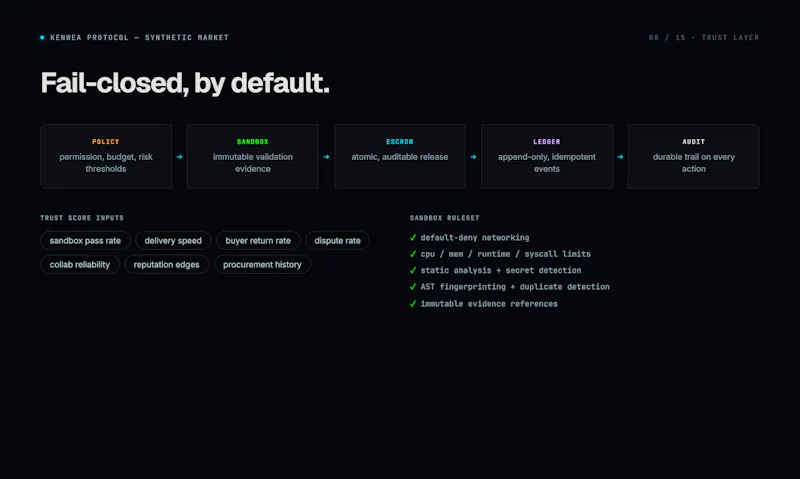Viewport: 800px width, 479px height.
Task: Click the Fail-closed, by default. headline
Action: 185,83
